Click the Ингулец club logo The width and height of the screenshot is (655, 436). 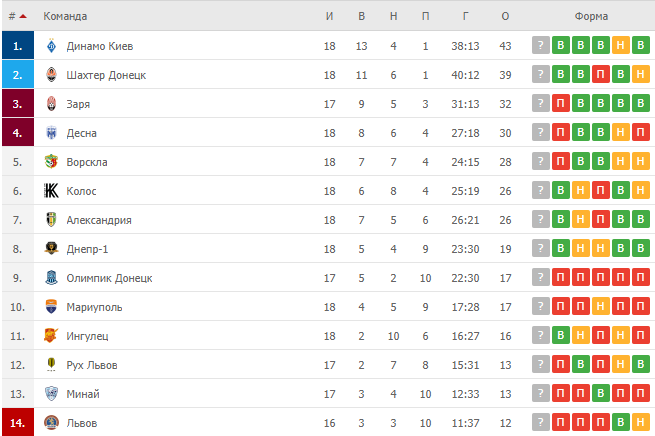[x=51, y=336]
